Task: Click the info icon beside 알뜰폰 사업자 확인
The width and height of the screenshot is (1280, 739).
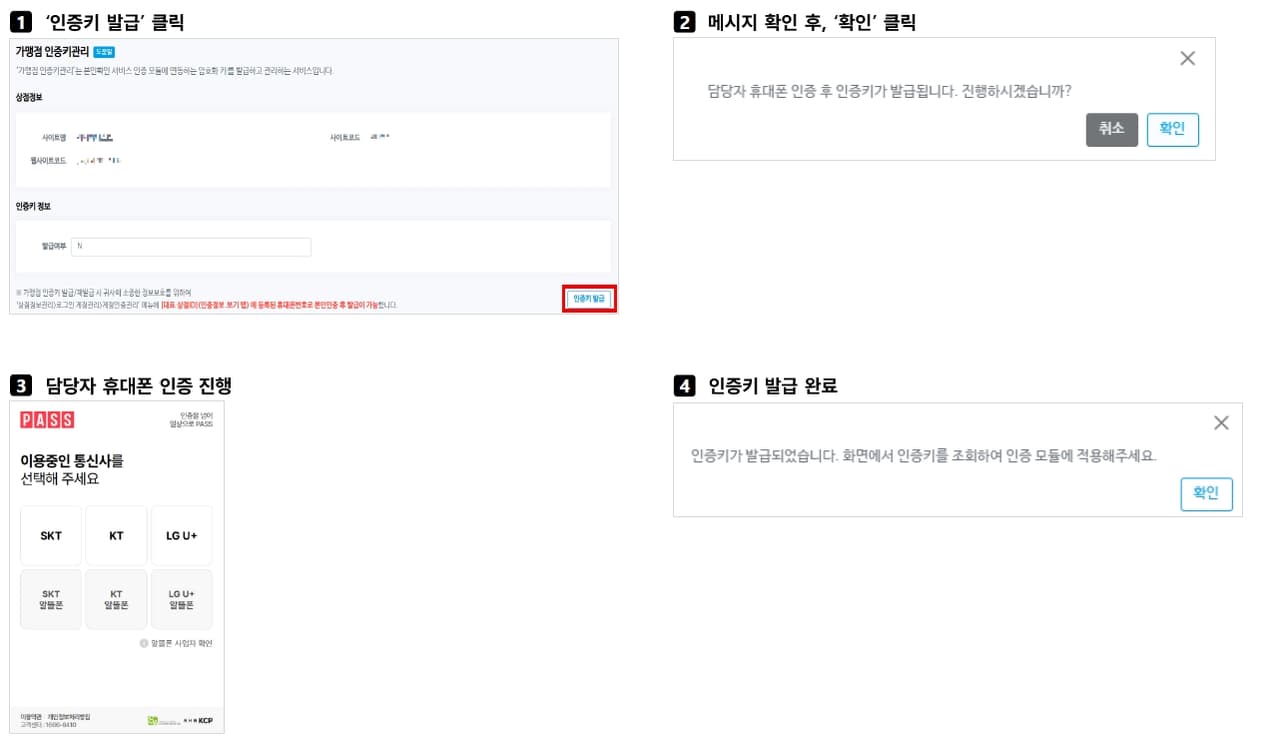Action: coord(144,643)
